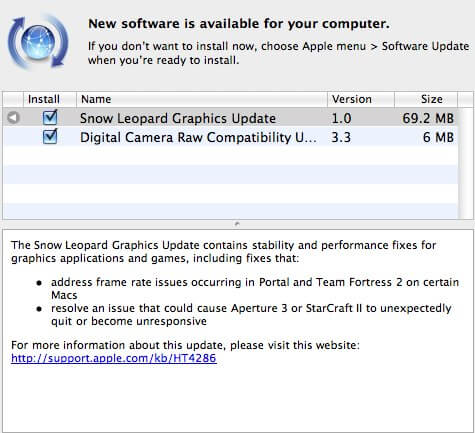Image resolution: width=475 pixels, height=433 pixels.
Task: Click the Software Update globe icon
Action: point(38,42)
